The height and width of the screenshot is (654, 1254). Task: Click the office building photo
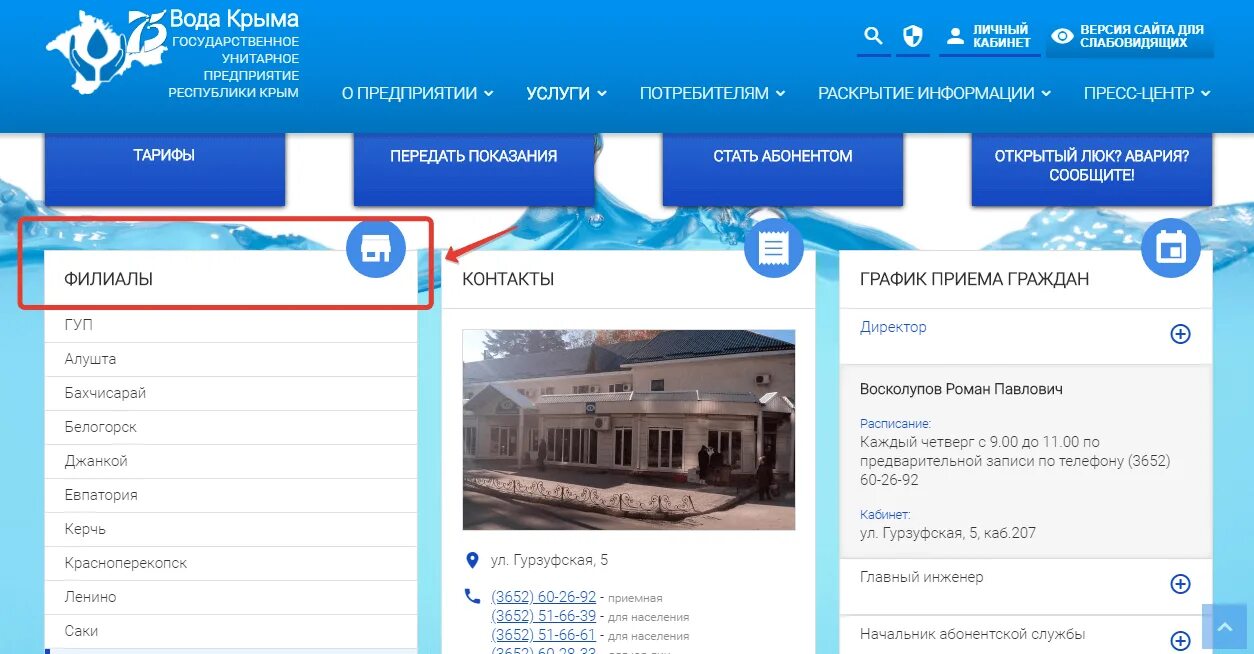[629, 429]
